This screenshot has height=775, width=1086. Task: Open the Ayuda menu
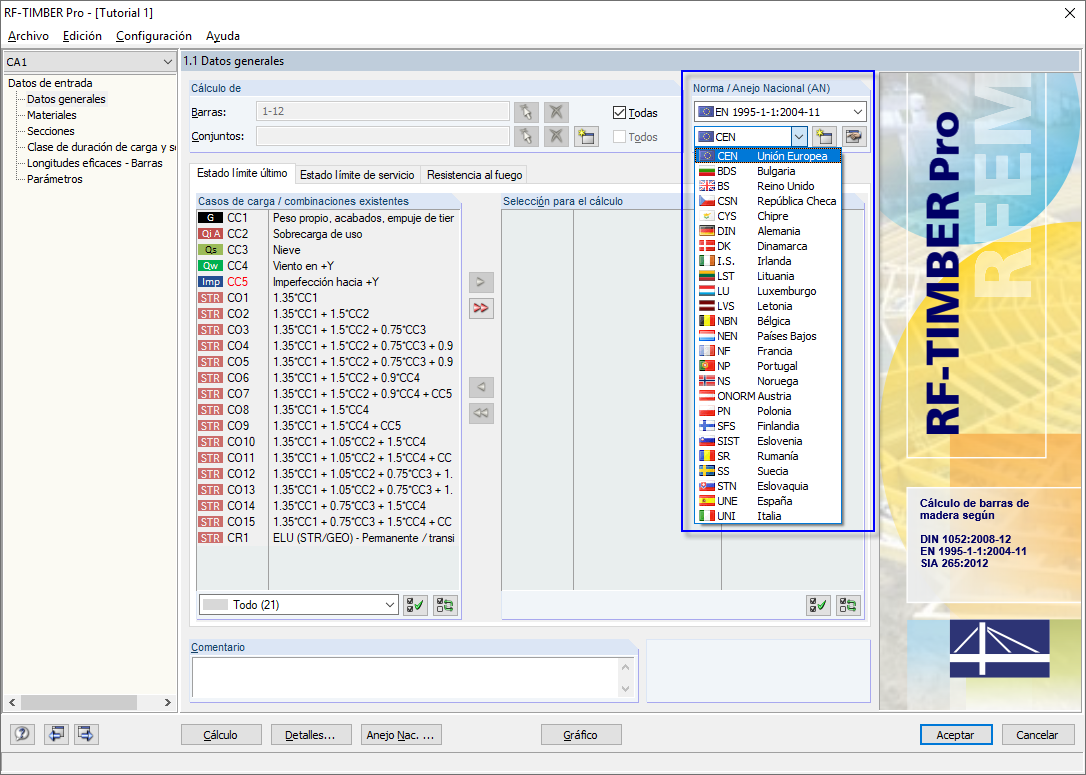click(223, 36)
